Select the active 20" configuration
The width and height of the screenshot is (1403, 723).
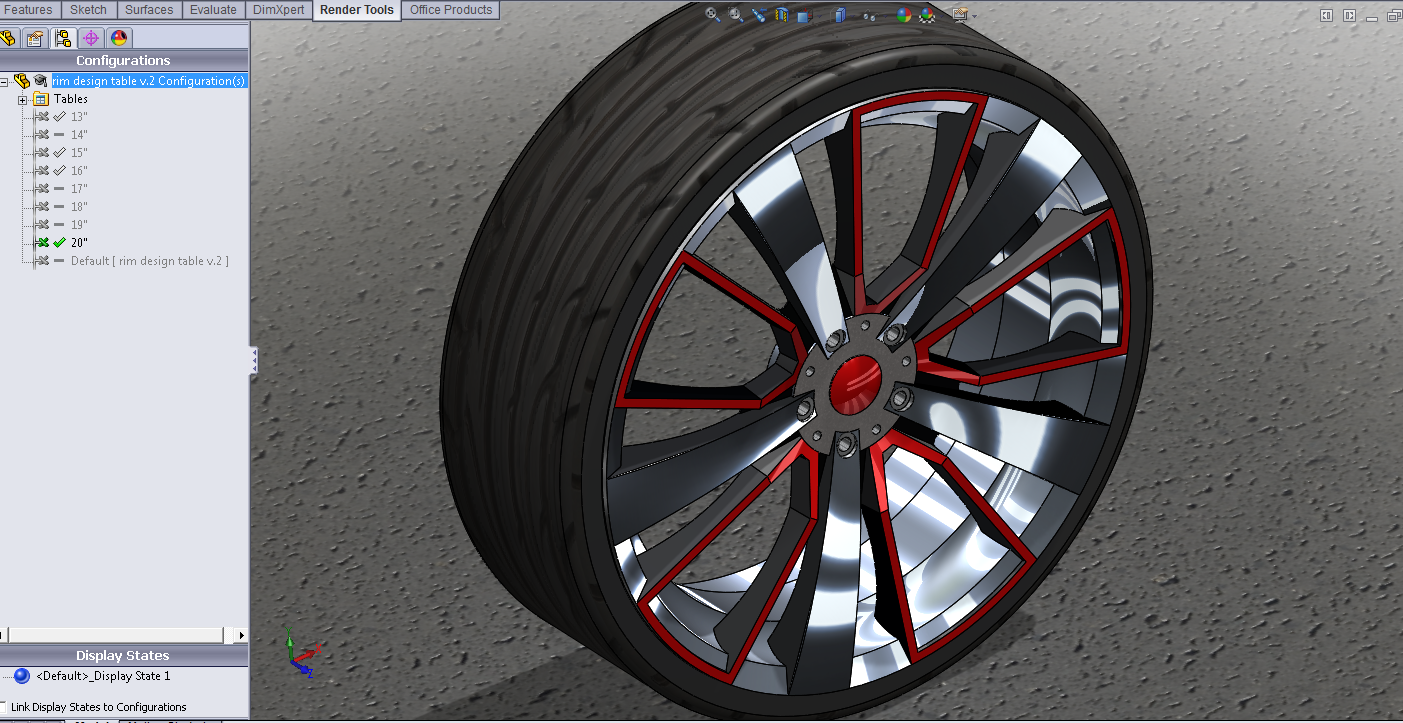[79, 243]
